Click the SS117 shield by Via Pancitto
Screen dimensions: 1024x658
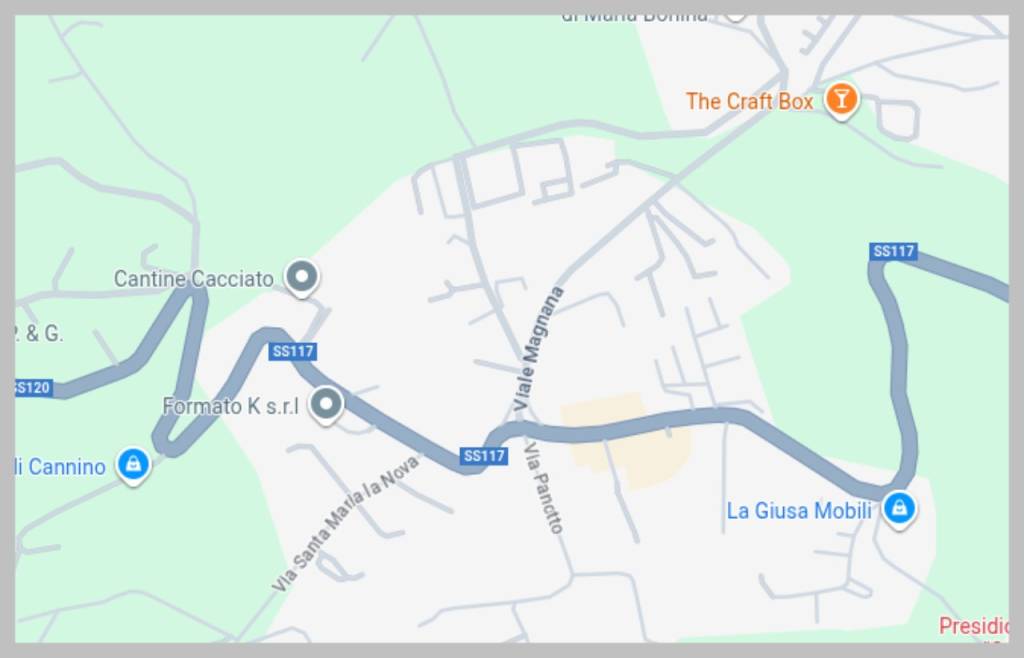coord(483,456)
